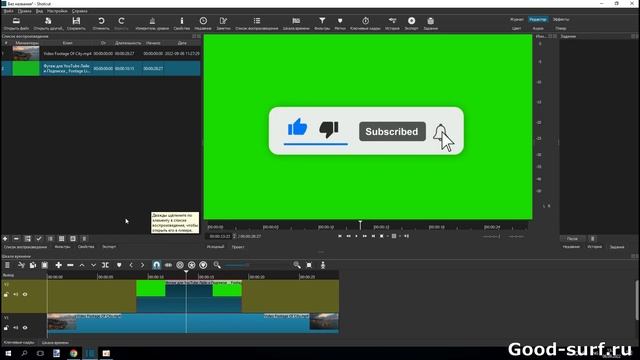
Task: Save project with the floppy disk icon
Action: pos(76,21)
